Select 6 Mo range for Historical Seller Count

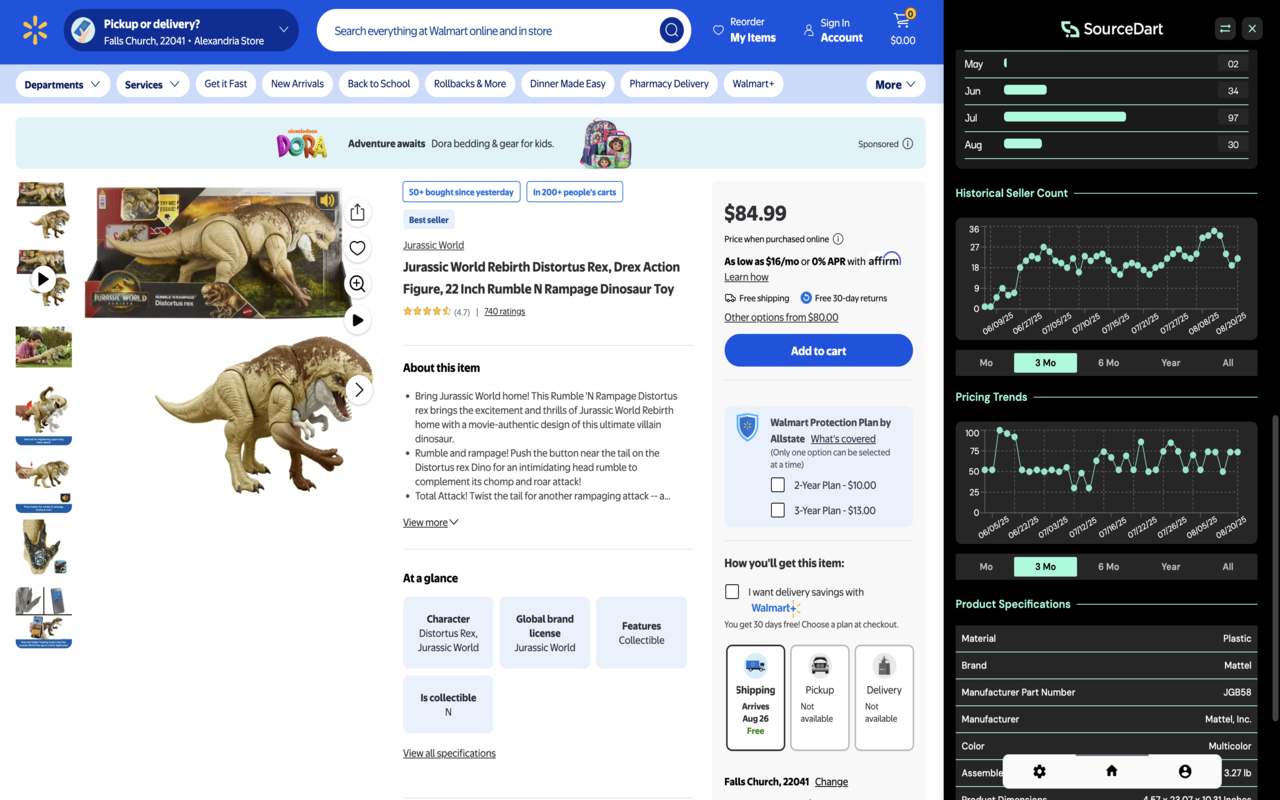1108,363
